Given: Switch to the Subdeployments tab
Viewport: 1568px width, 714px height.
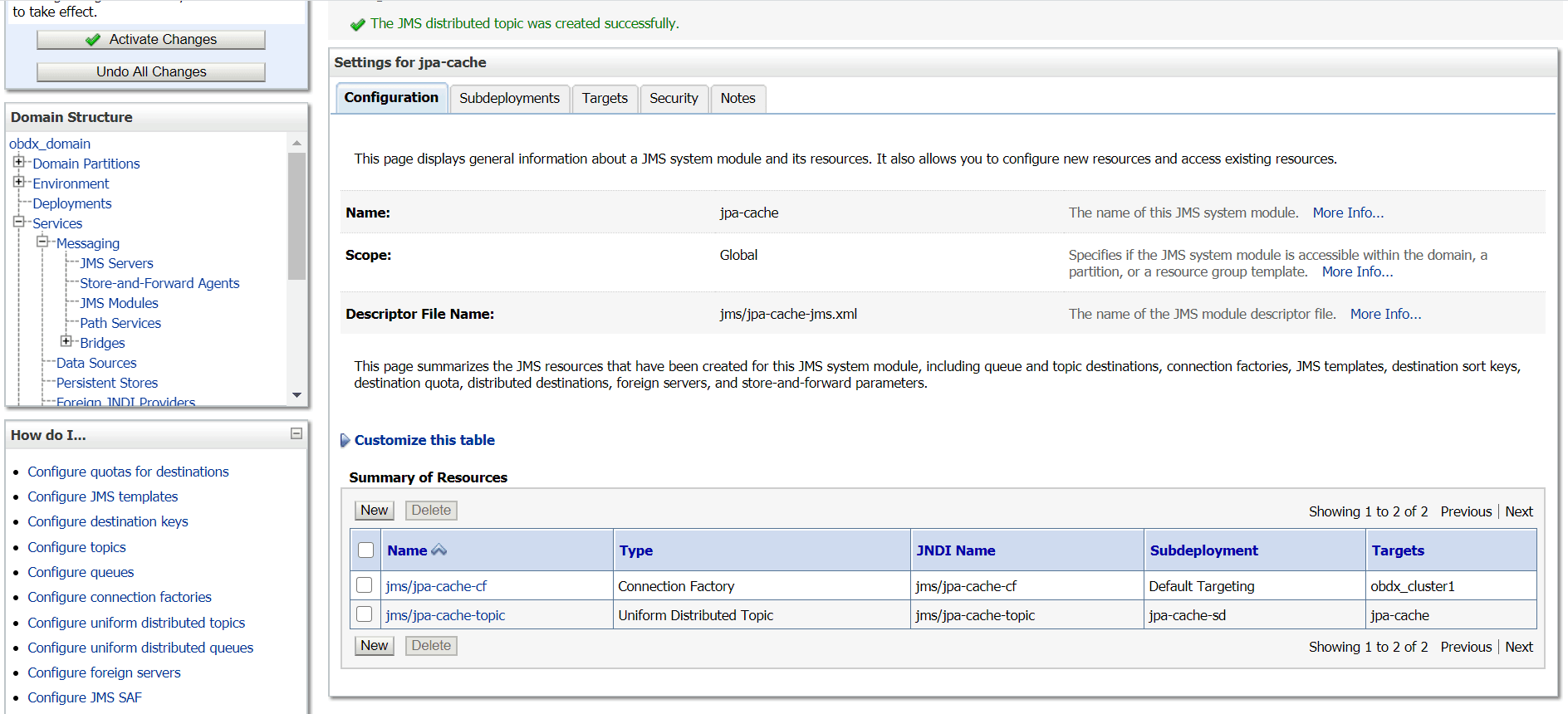Looking at the screenshot, I should click(509, 98).
